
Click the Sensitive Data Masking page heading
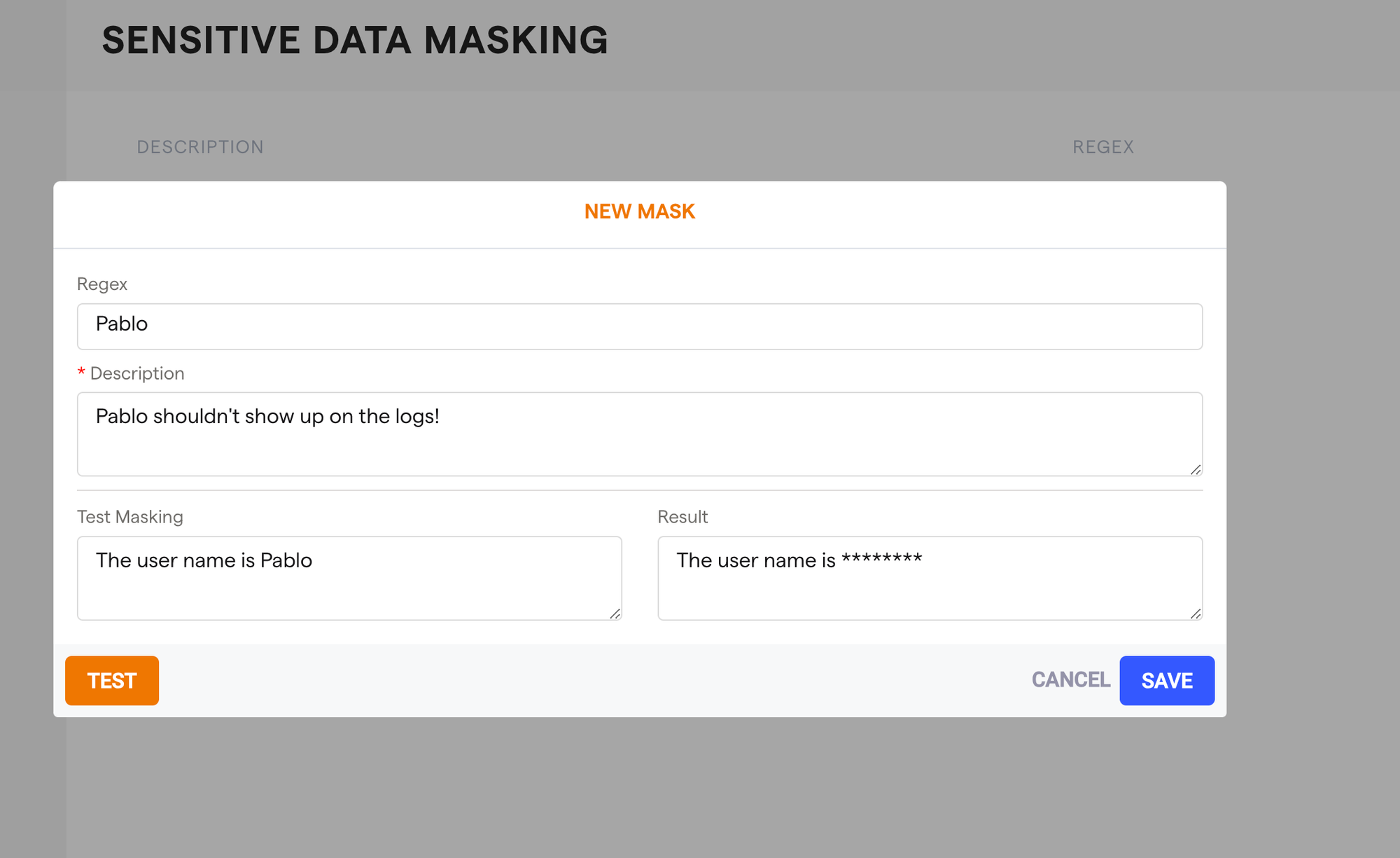point(355,40)
